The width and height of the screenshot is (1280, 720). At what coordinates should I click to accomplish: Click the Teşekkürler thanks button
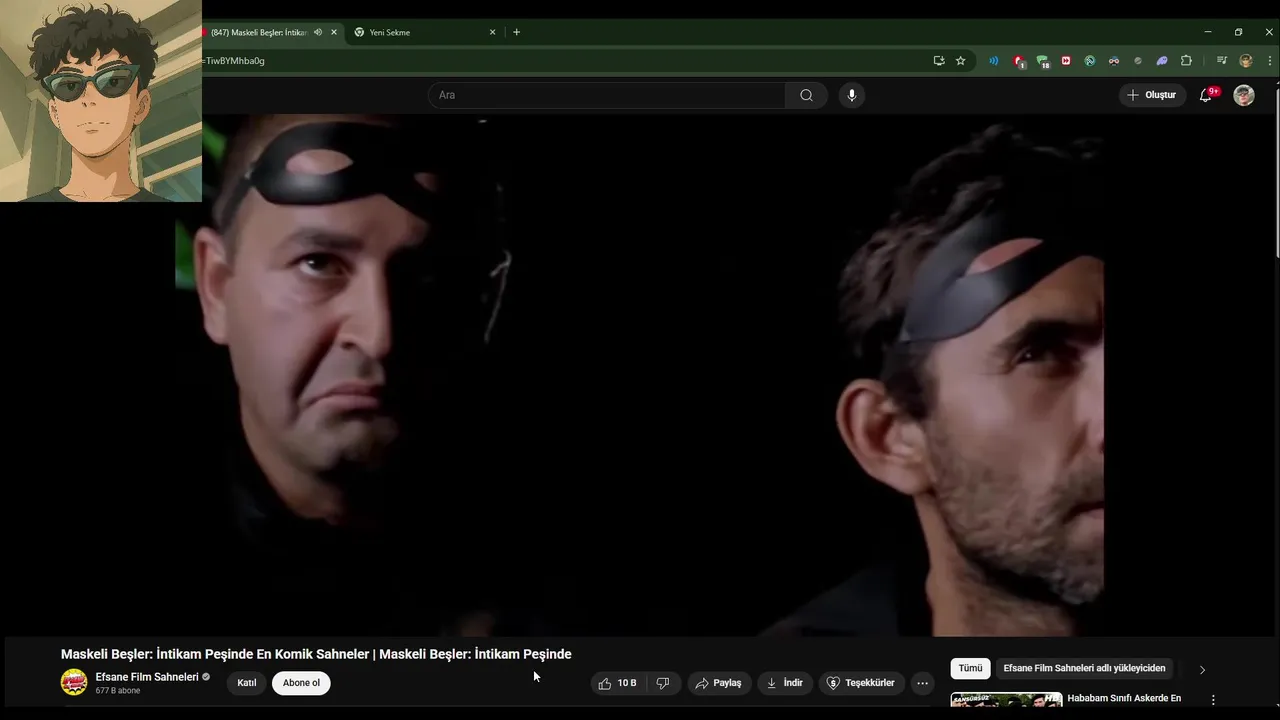pos(861,683)
